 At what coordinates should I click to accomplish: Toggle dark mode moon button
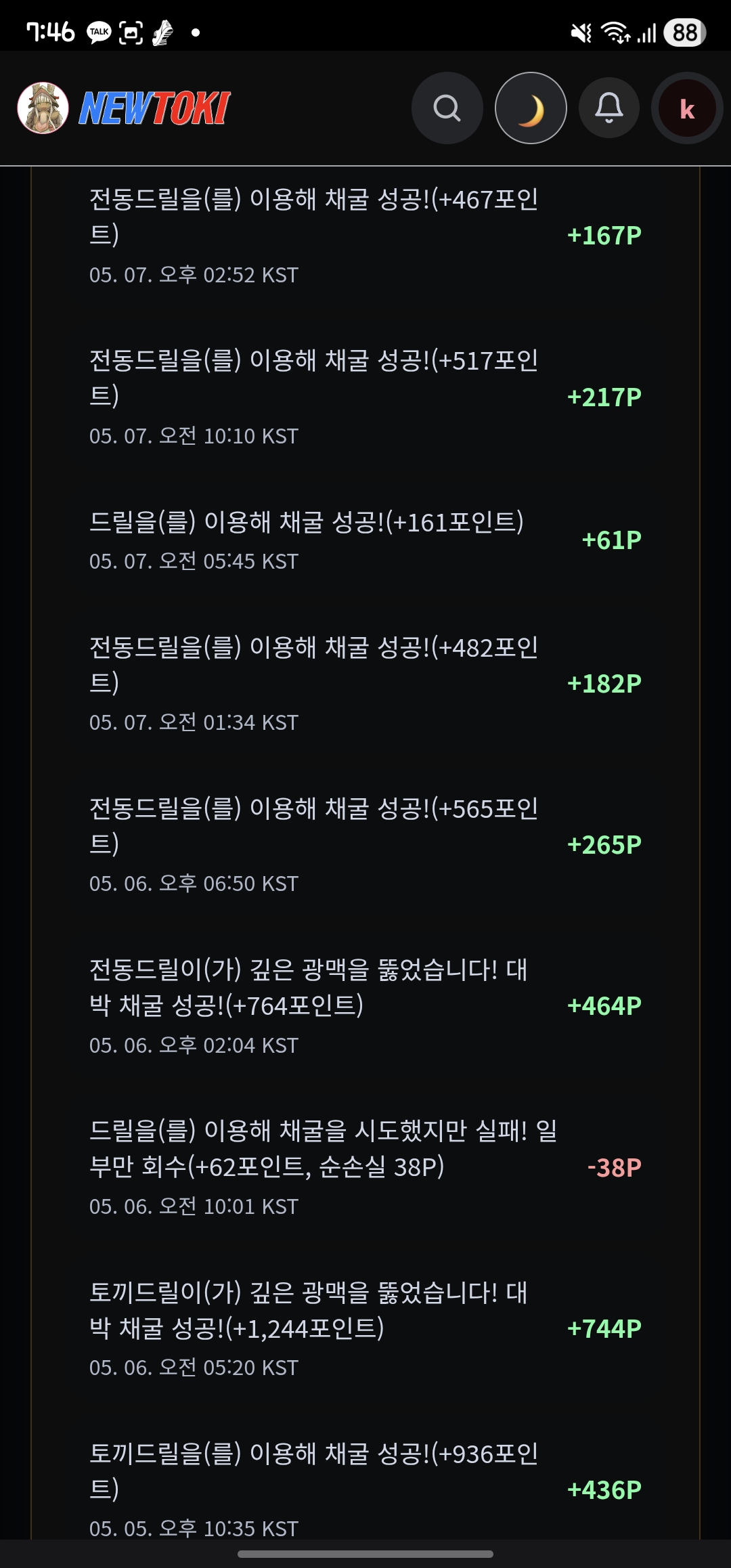click(x=531, y=108)
